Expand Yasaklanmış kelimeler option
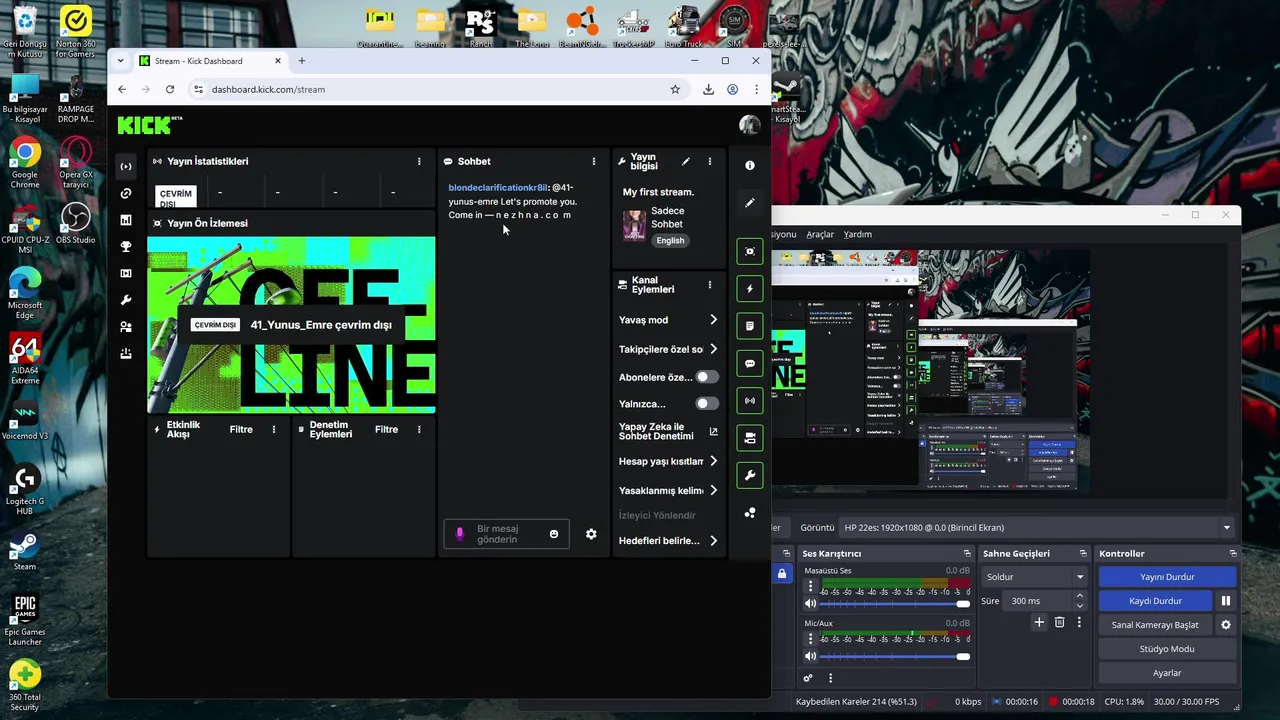 tap(668, 491)
